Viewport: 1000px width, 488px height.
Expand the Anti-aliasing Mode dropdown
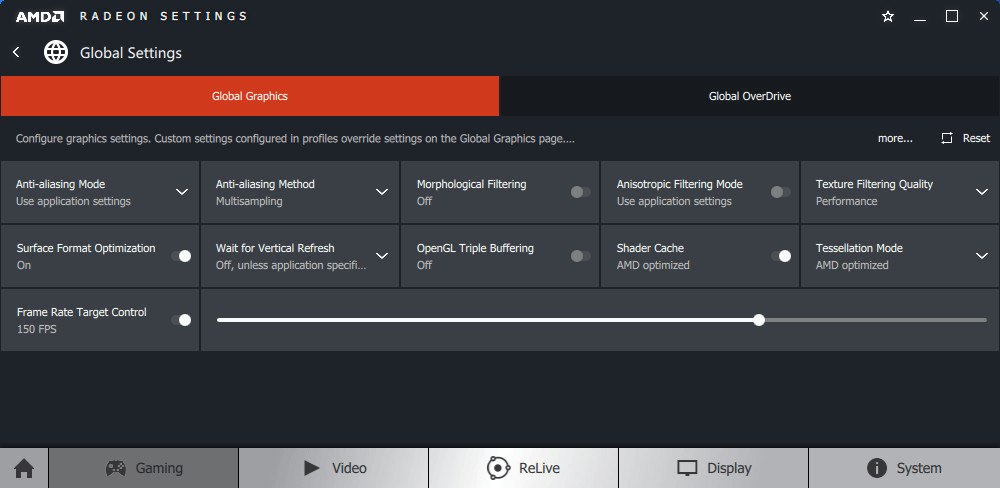182,192
